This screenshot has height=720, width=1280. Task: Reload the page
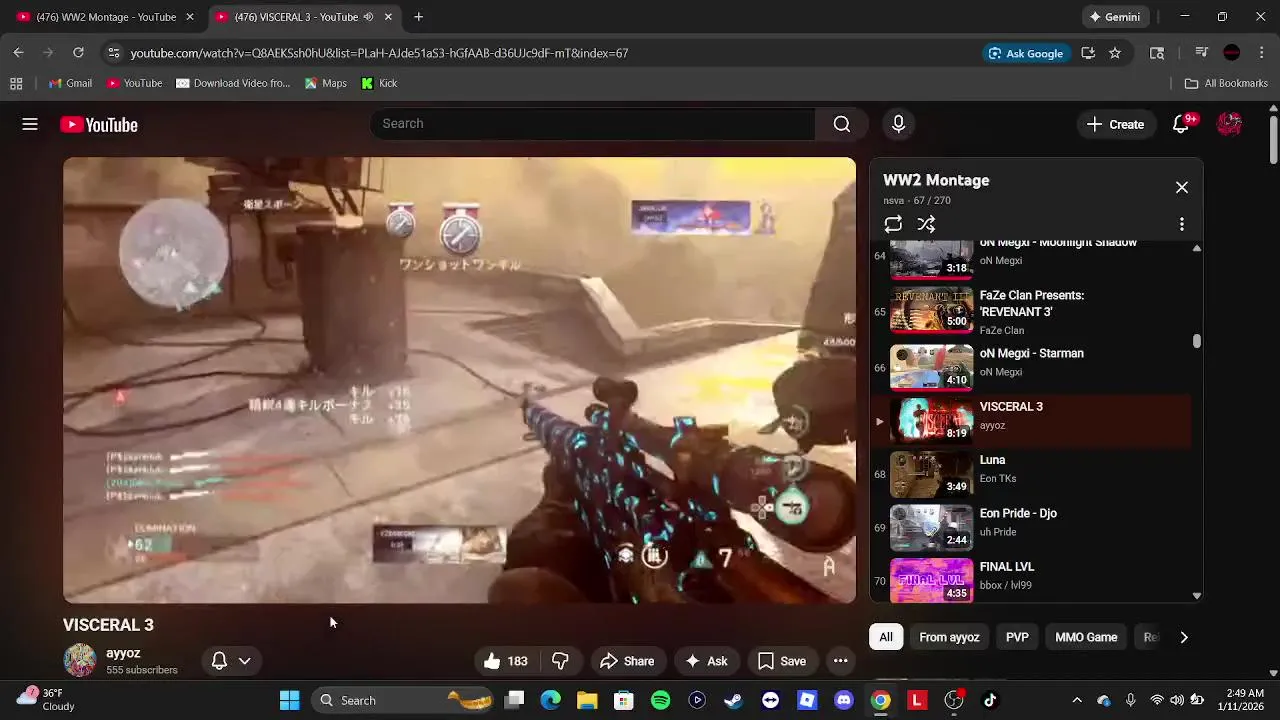78,53
